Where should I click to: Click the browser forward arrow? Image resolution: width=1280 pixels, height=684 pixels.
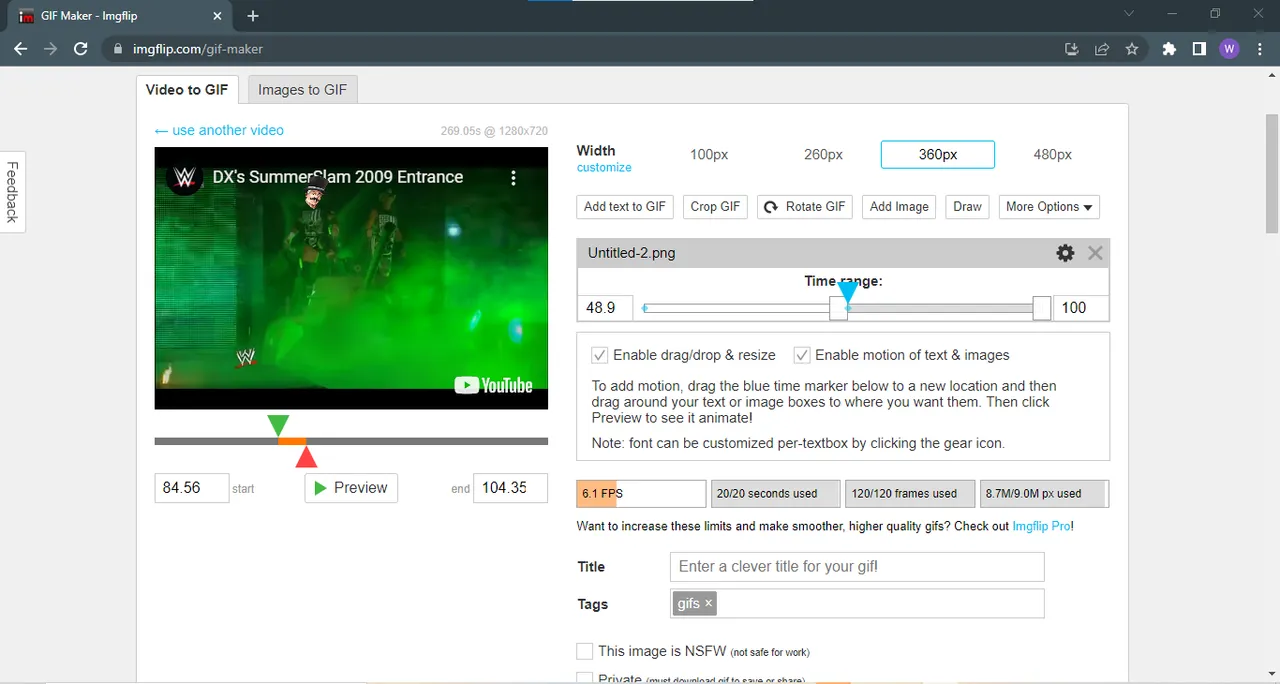click(x=51, y=49)
